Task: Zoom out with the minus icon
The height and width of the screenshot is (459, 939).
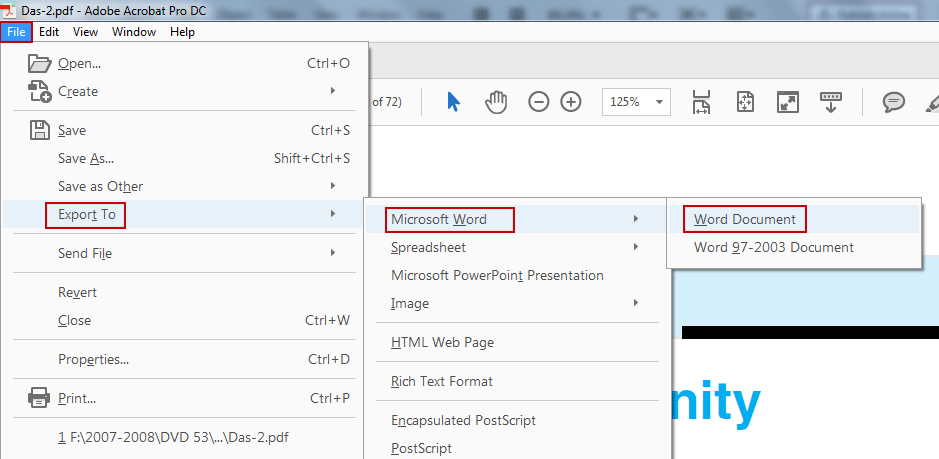Action: [538, 102]
